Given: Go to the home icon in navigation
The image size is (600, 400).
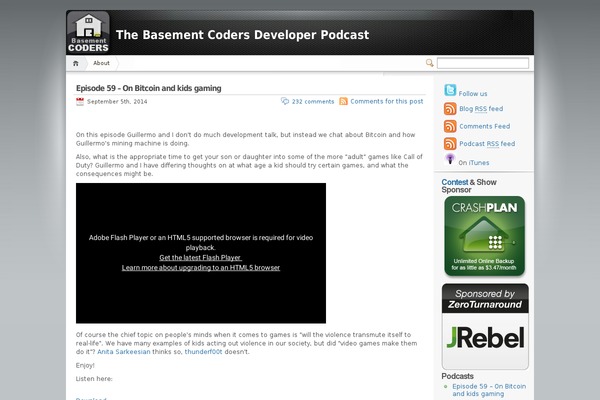Looking at the screenshot, I should (76, 64).
